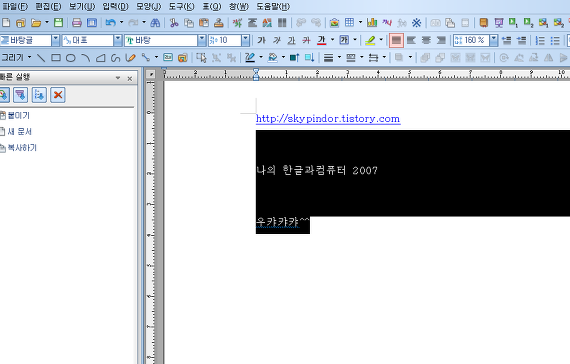Select the arc drawing tool
The height and width of the screenshot is (364, 570).
[86, 58]
